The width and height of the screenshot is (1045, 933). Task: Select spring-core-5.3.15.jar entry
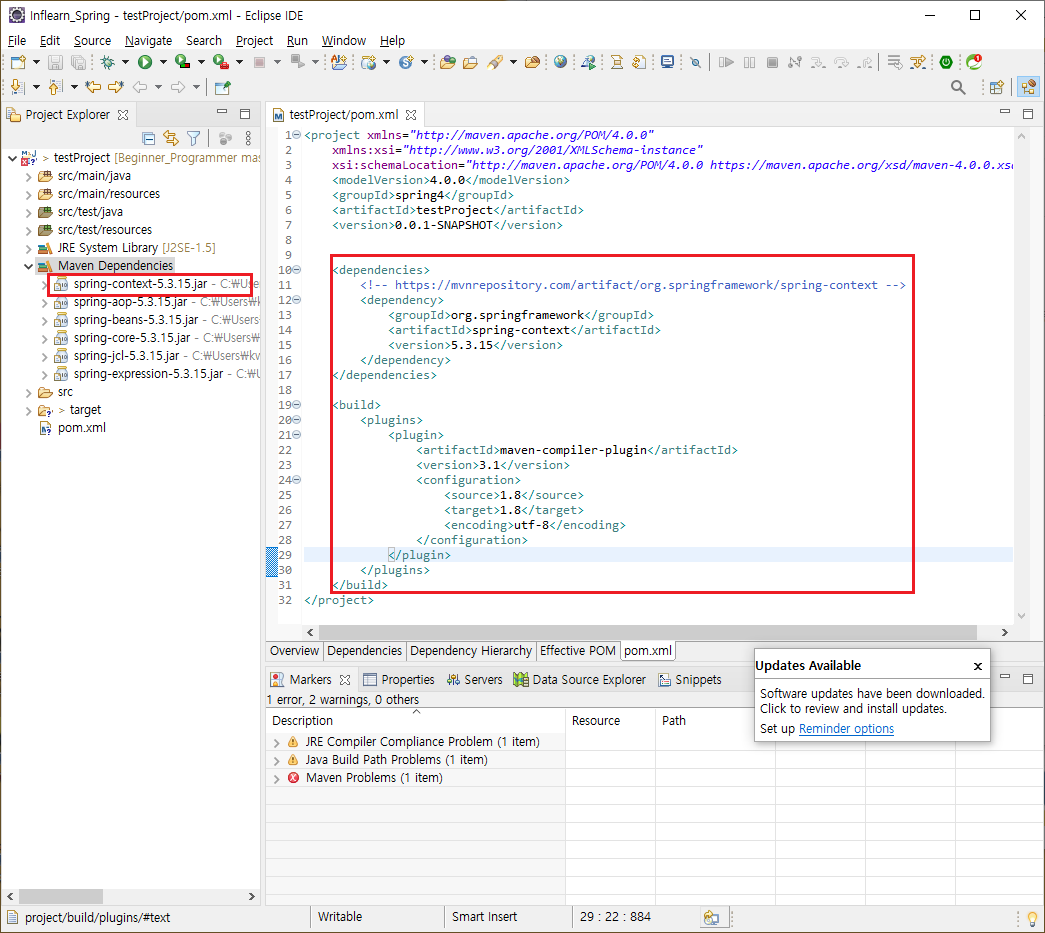(131, 339)
